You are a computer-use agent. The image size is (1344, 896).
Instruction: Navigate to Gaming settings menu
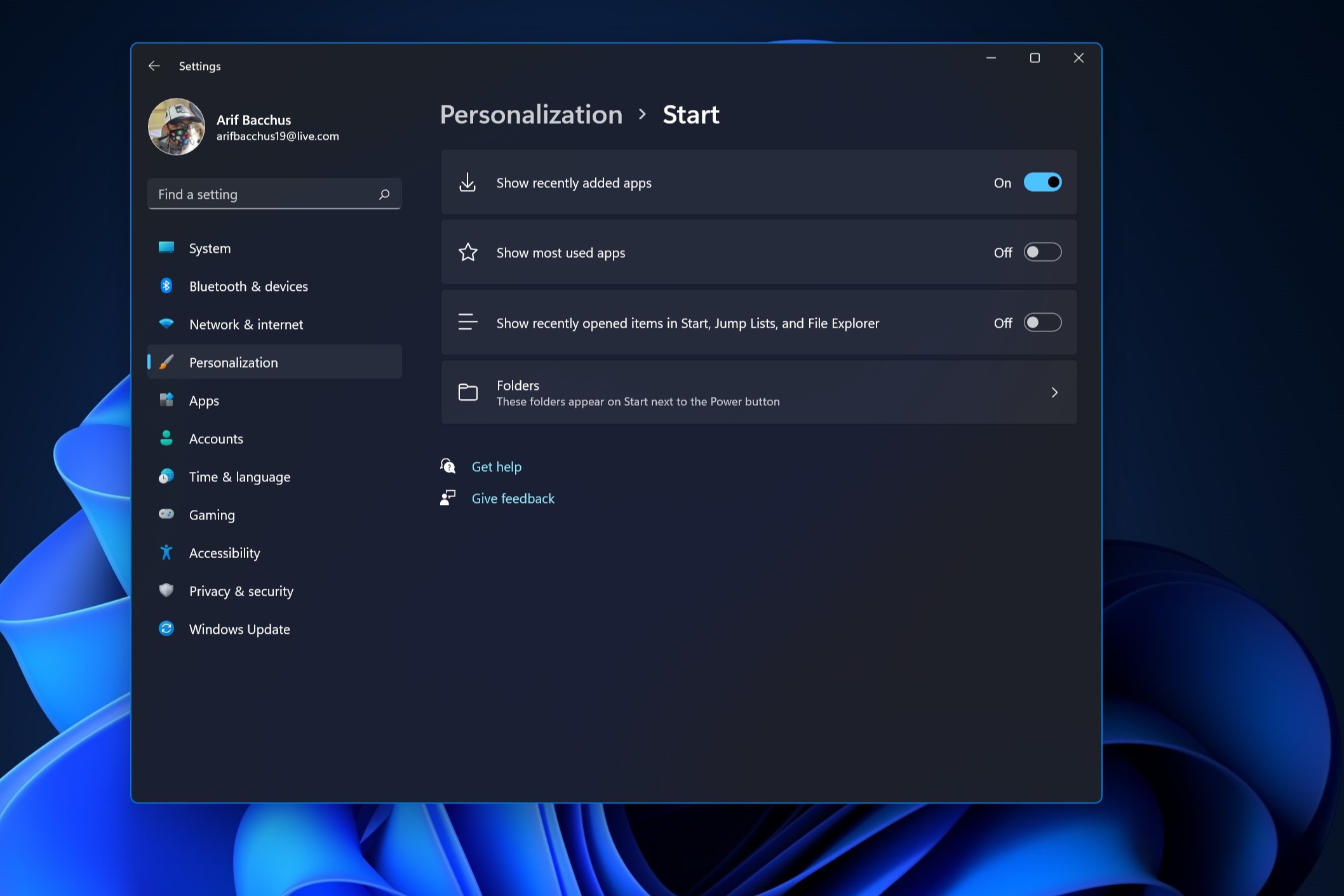(211, 514)
